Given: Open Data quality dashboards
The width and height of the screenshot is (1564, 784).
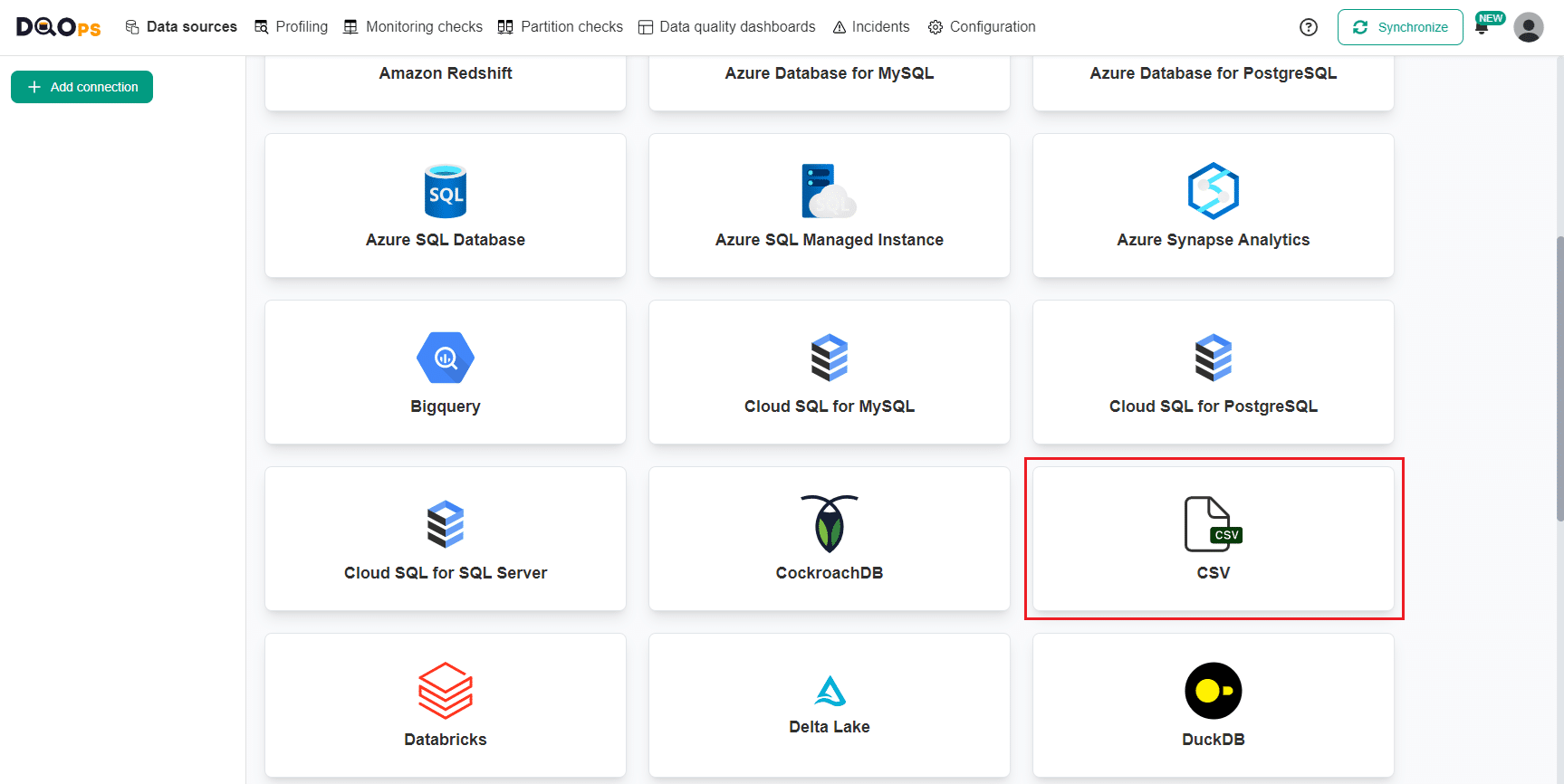Looking at the screenshot, I should point(727,27).
